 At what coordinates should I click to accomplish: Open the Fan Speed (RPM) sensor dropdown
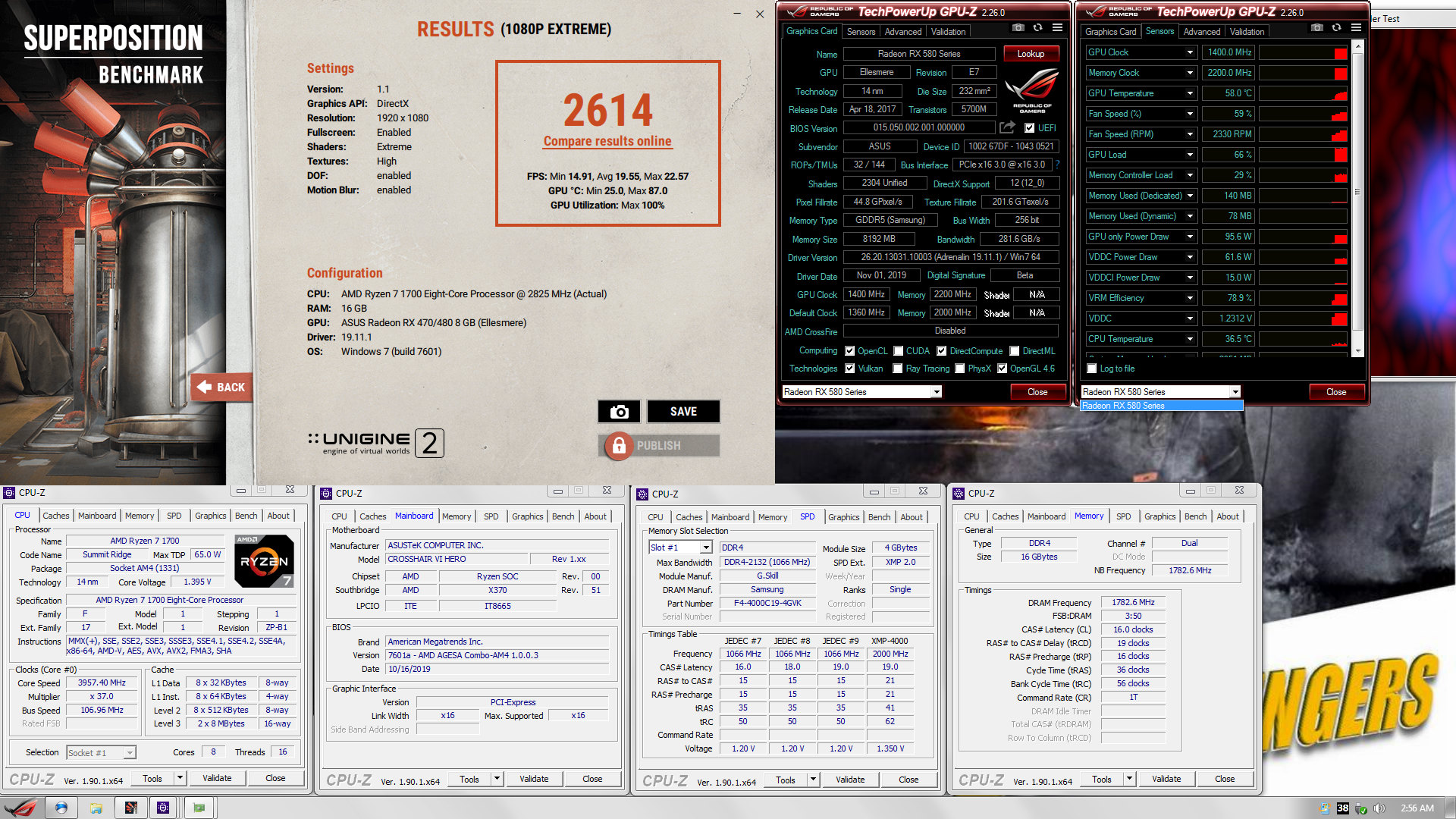point(1190,134)
